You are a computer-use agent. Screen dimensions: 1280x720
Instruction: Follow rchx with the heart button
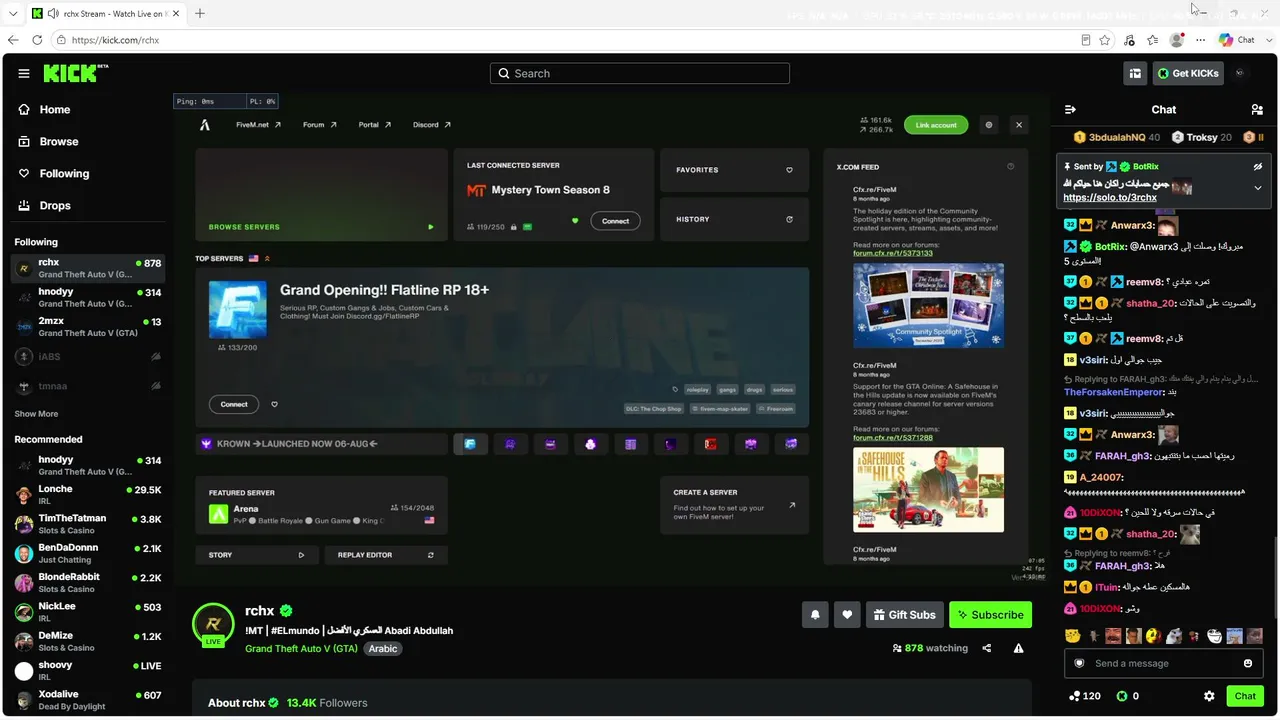coord(847,615)
